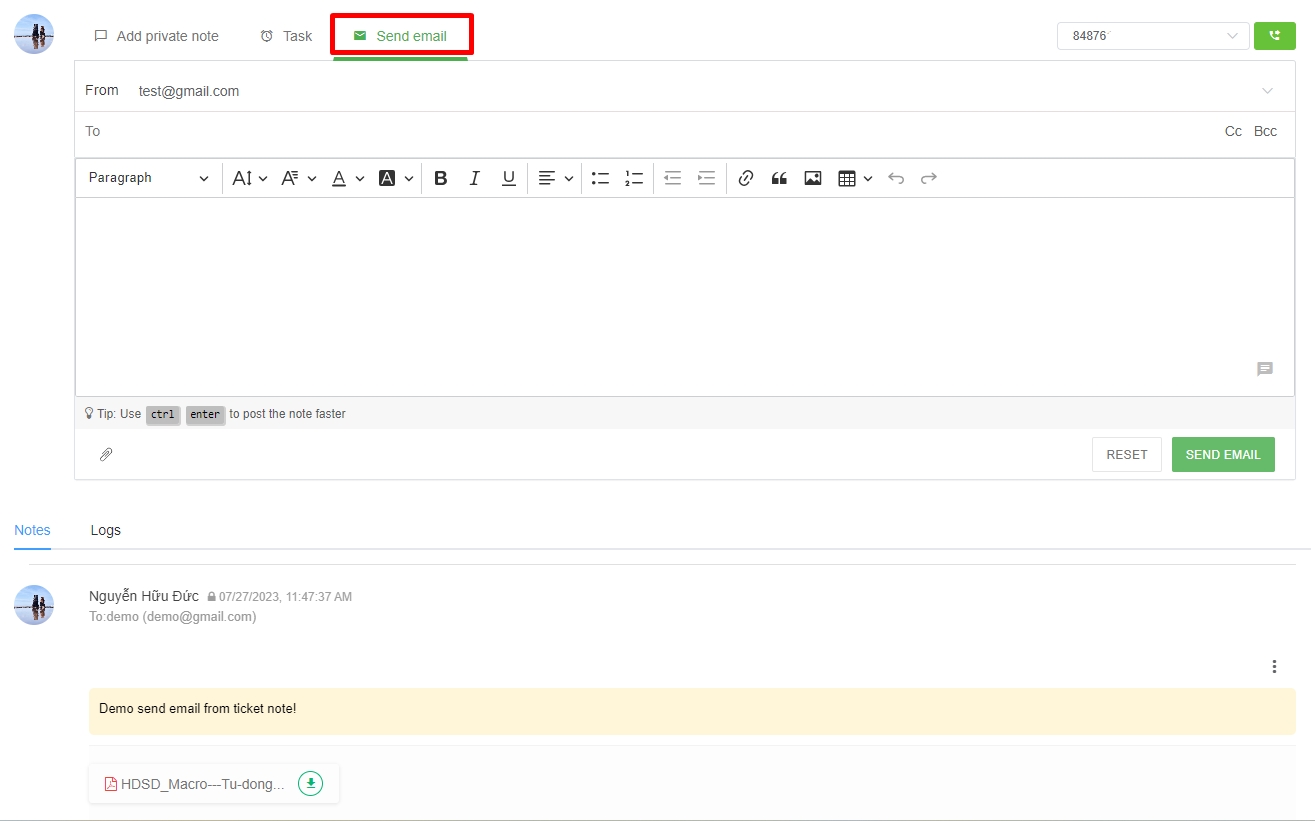1315x821 pixels.
Task: Attach a file with the paperclip icon
Action: coord(106,454)
